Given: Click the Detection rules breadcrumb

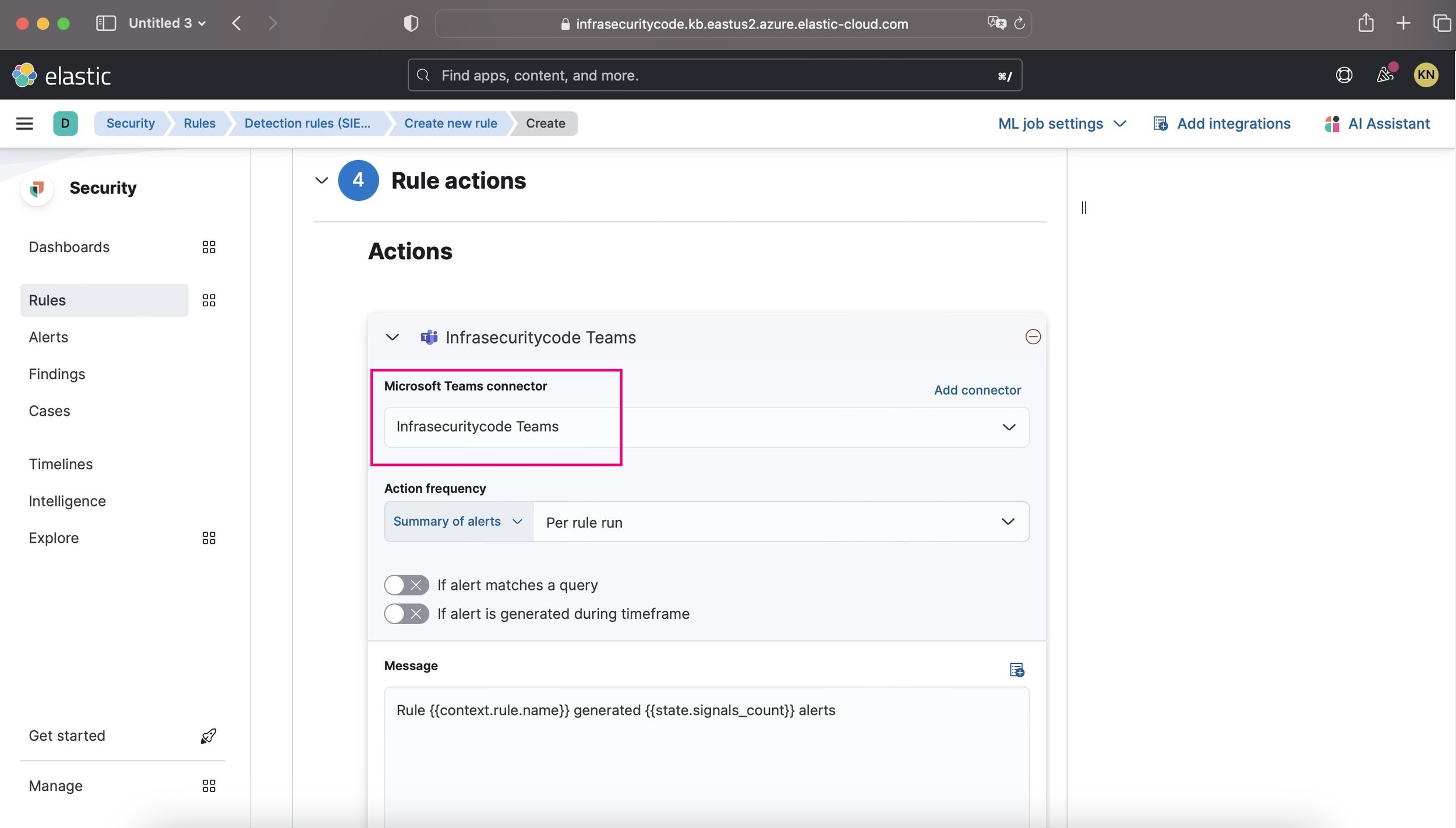Looking at the screenshot, I should pyautogui.click(x=307, y=123).
